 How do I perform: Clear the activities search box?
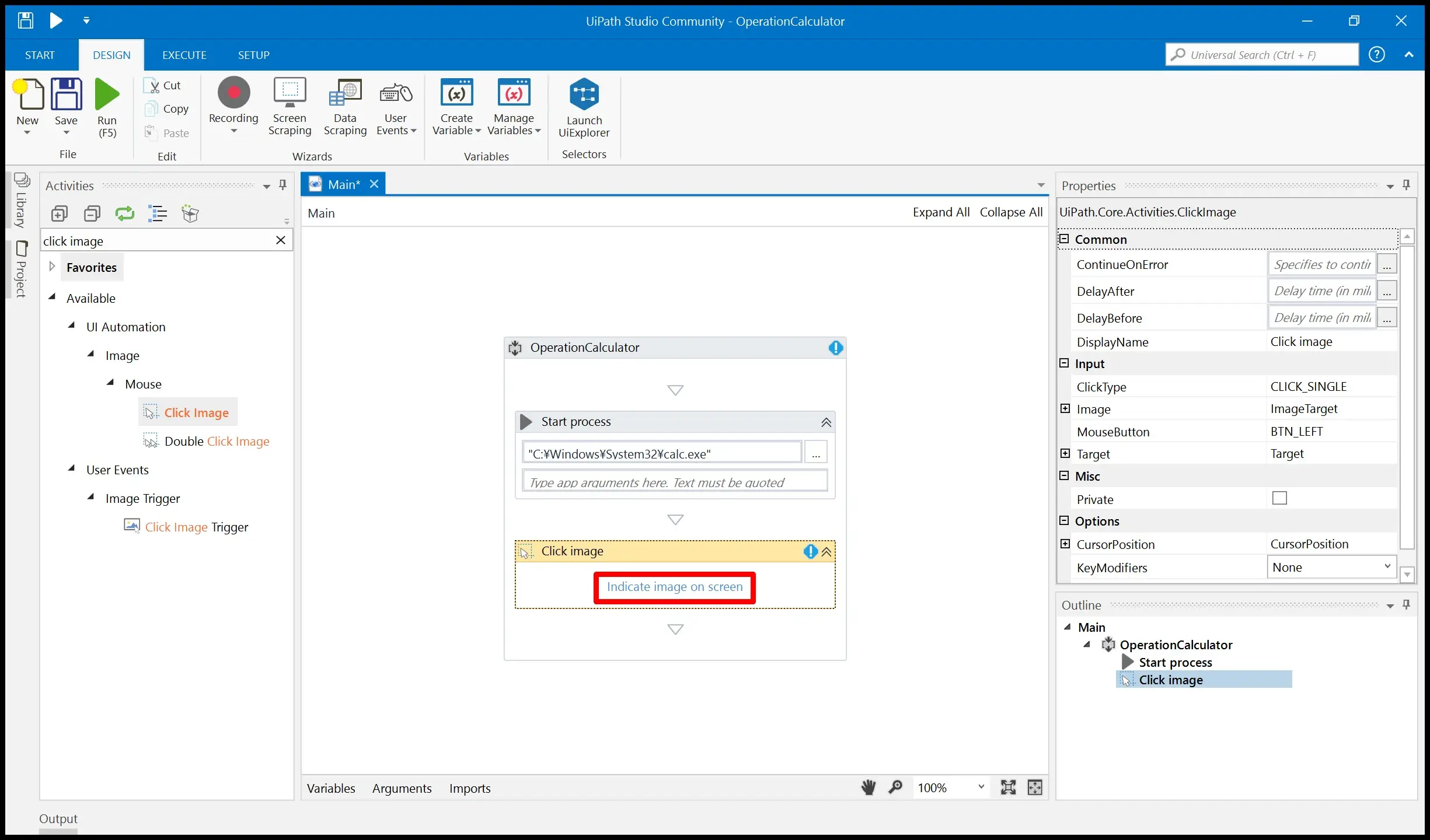coord(281,240)
